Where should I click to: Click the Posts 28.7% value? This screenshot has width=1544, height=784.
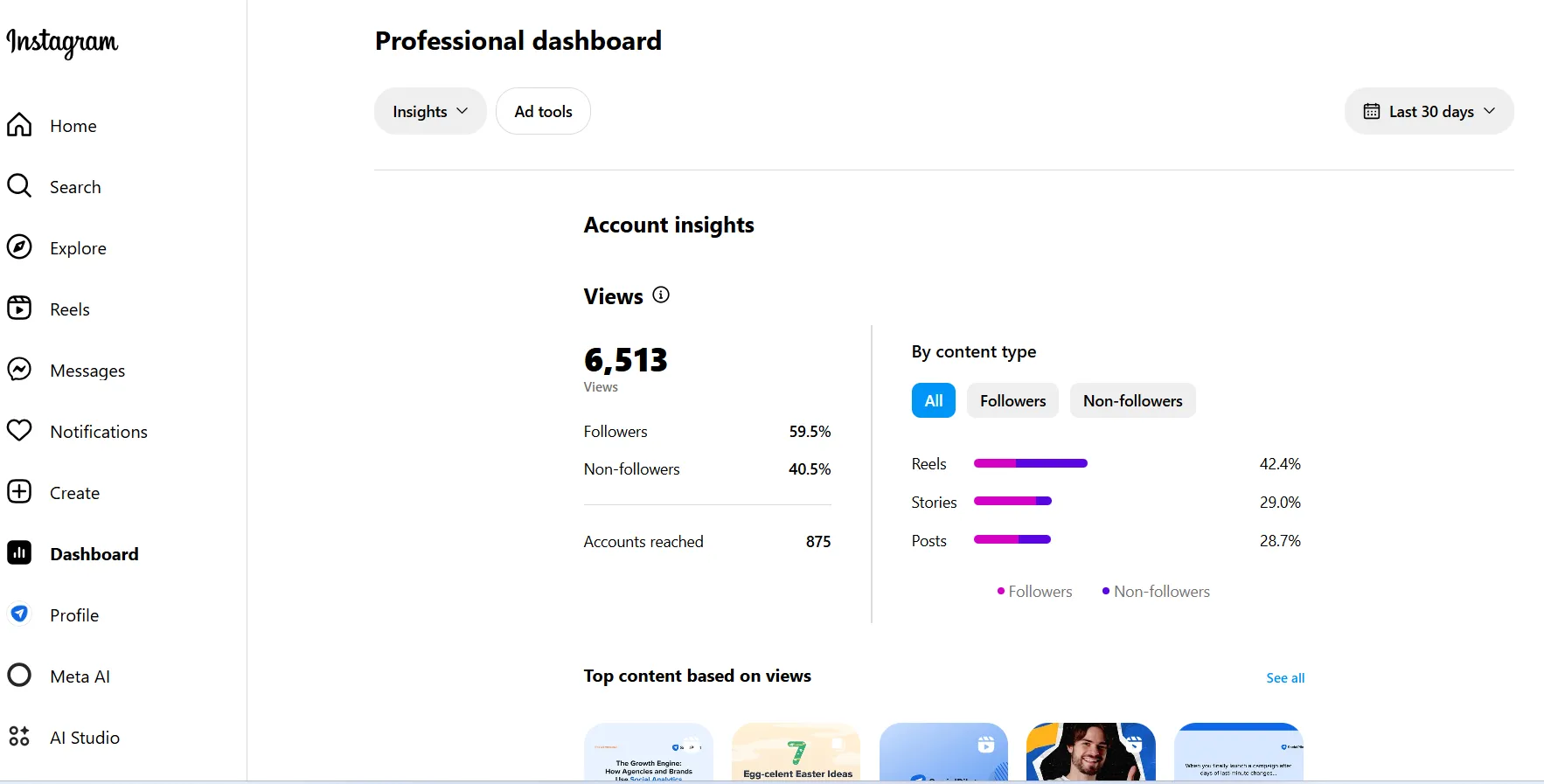point(1280,541)
